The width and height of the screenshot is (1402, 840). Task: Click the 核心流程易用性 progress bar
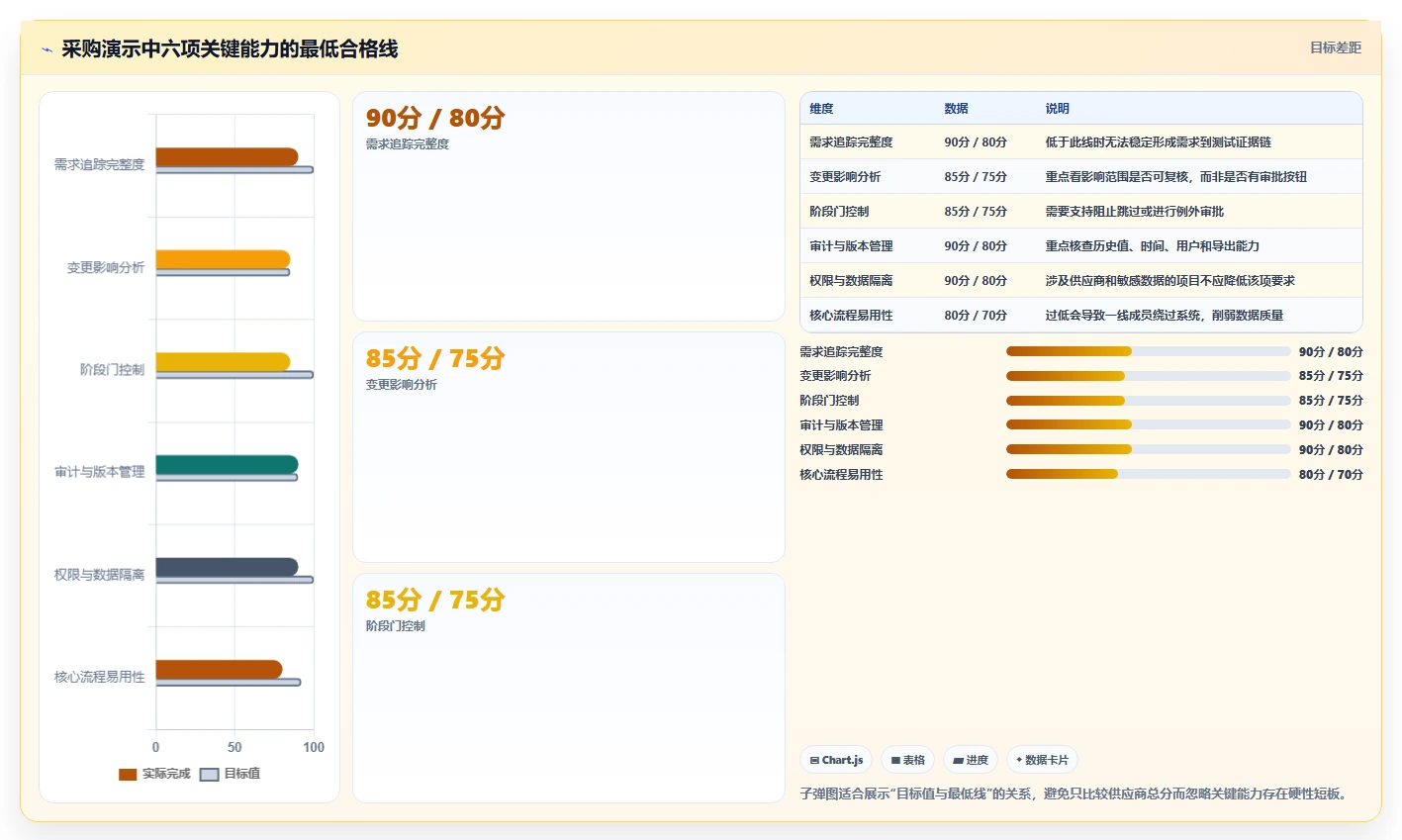tap(1149, 474)
